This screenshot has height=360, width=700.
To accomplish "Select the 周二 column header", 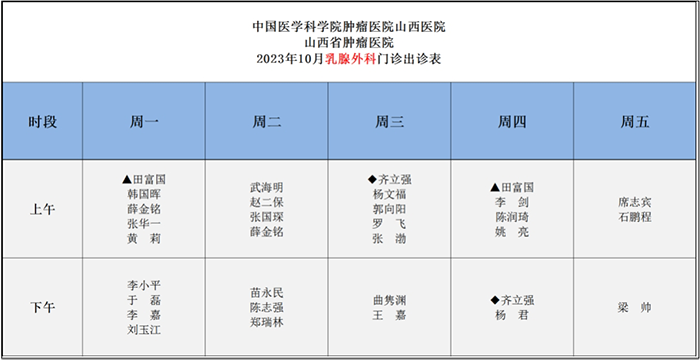I will [x=267, y=122].
